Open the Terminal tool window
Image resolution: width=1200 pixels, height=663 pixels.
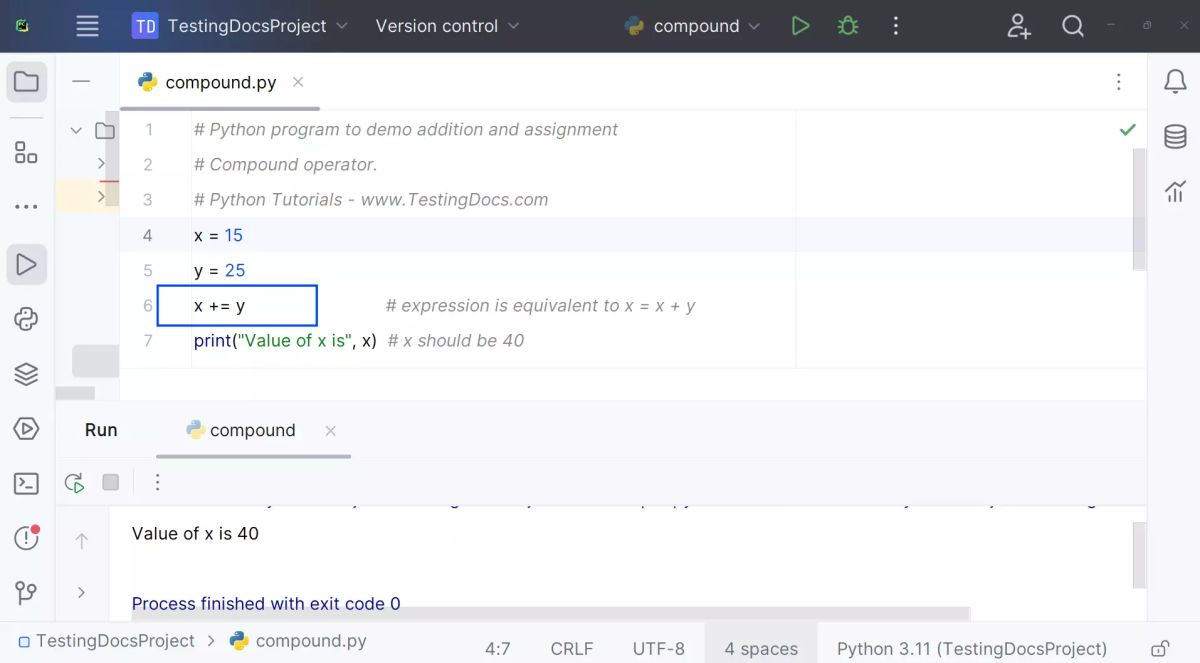(26, 484)
